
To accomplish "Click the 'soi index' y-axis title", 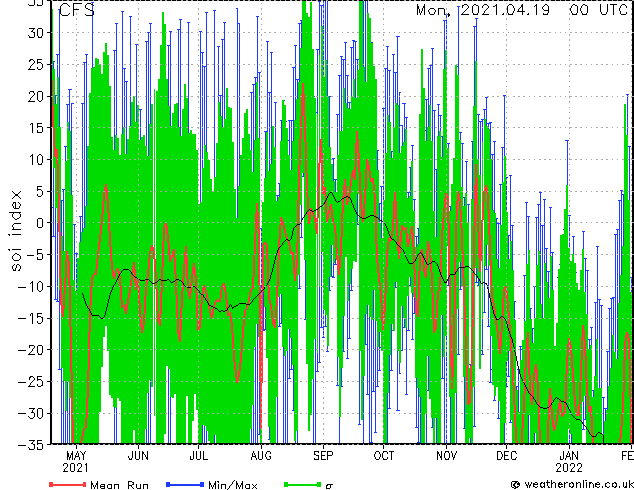I will (15, 231).
